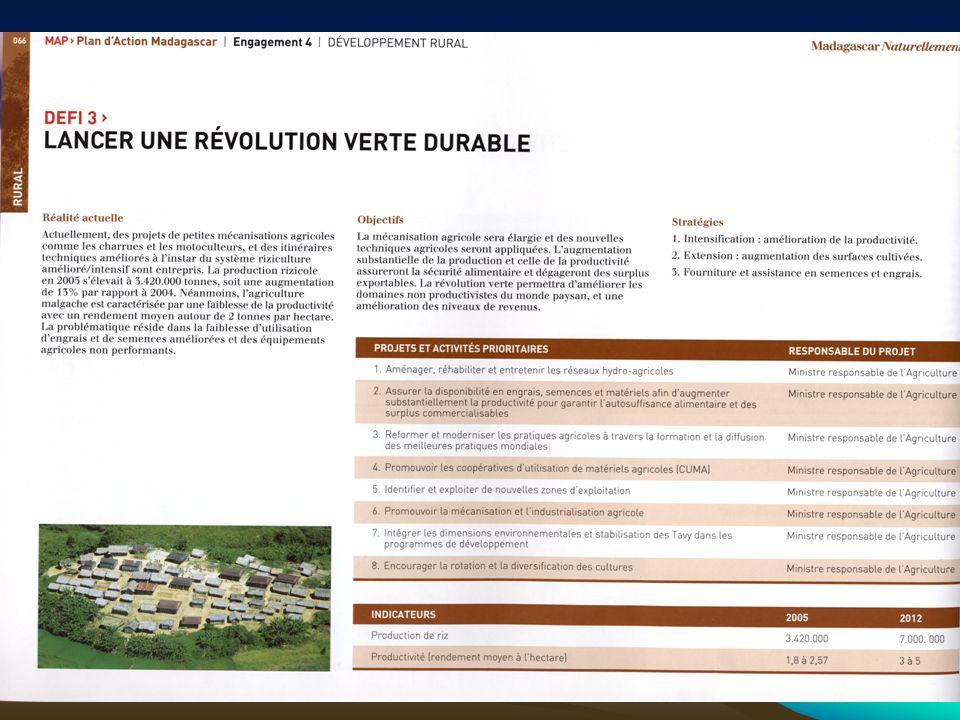
Task: Click the value '3.420.000' in indicators
Action: [x=807, y=639]
